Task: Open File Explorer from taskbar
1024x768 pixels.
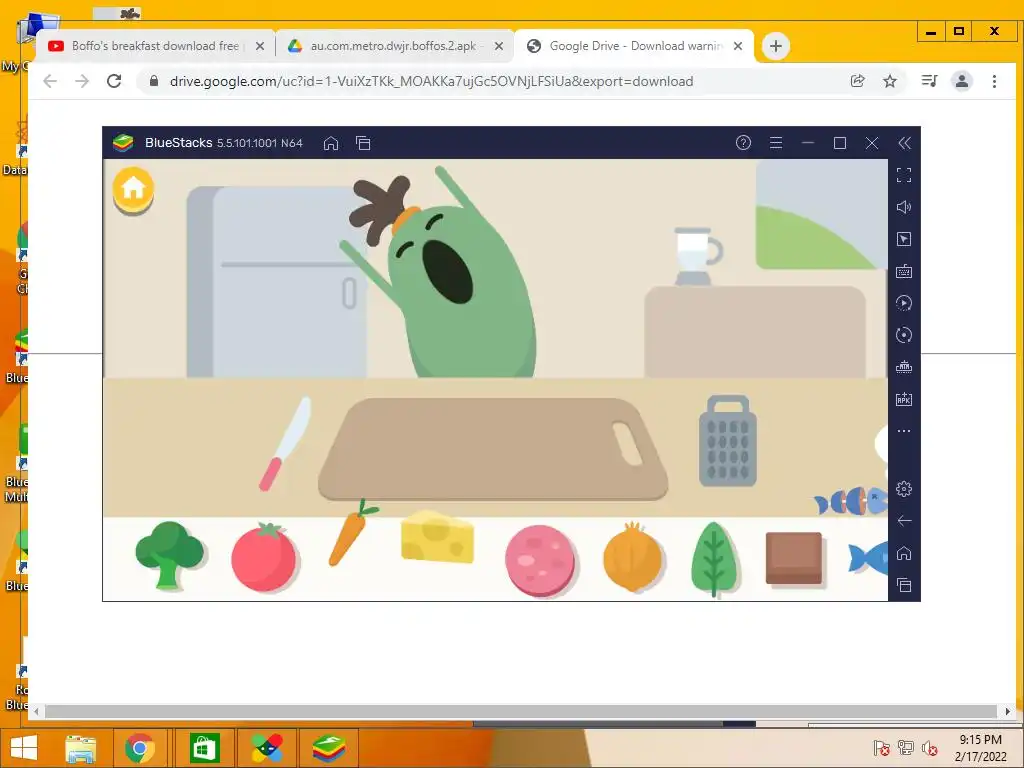Action: point(80,748)
